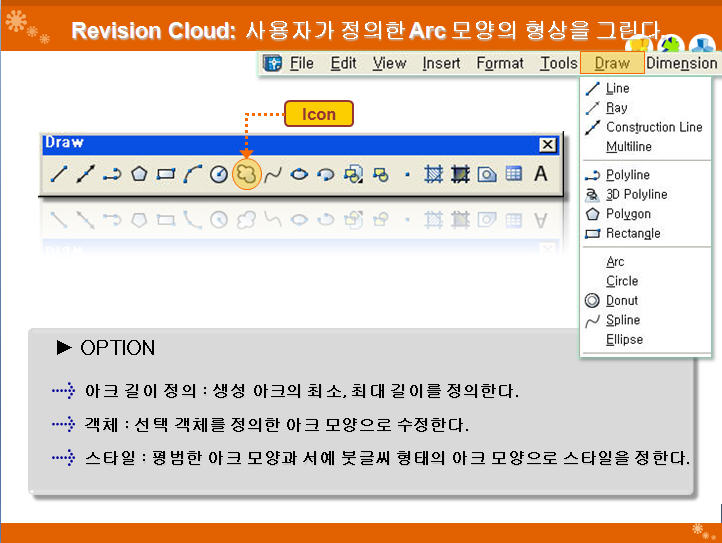
Task: Pick the Polygon tool in Draw toolbar
Action: [x=139, y=174]
